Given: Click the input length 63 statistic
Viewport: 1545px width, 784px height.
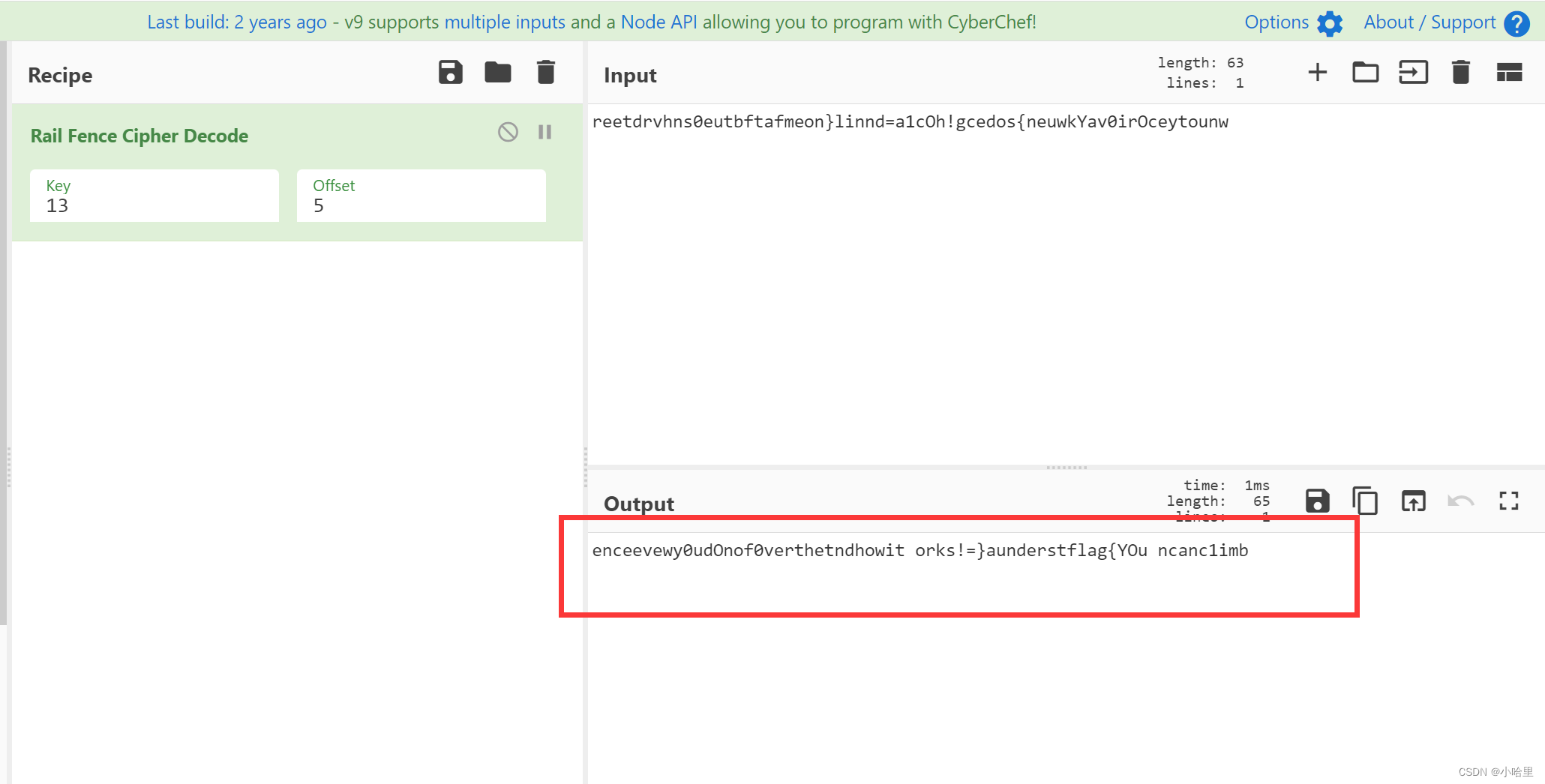Looking at the screenshot, I should [x=1201, y=63].
